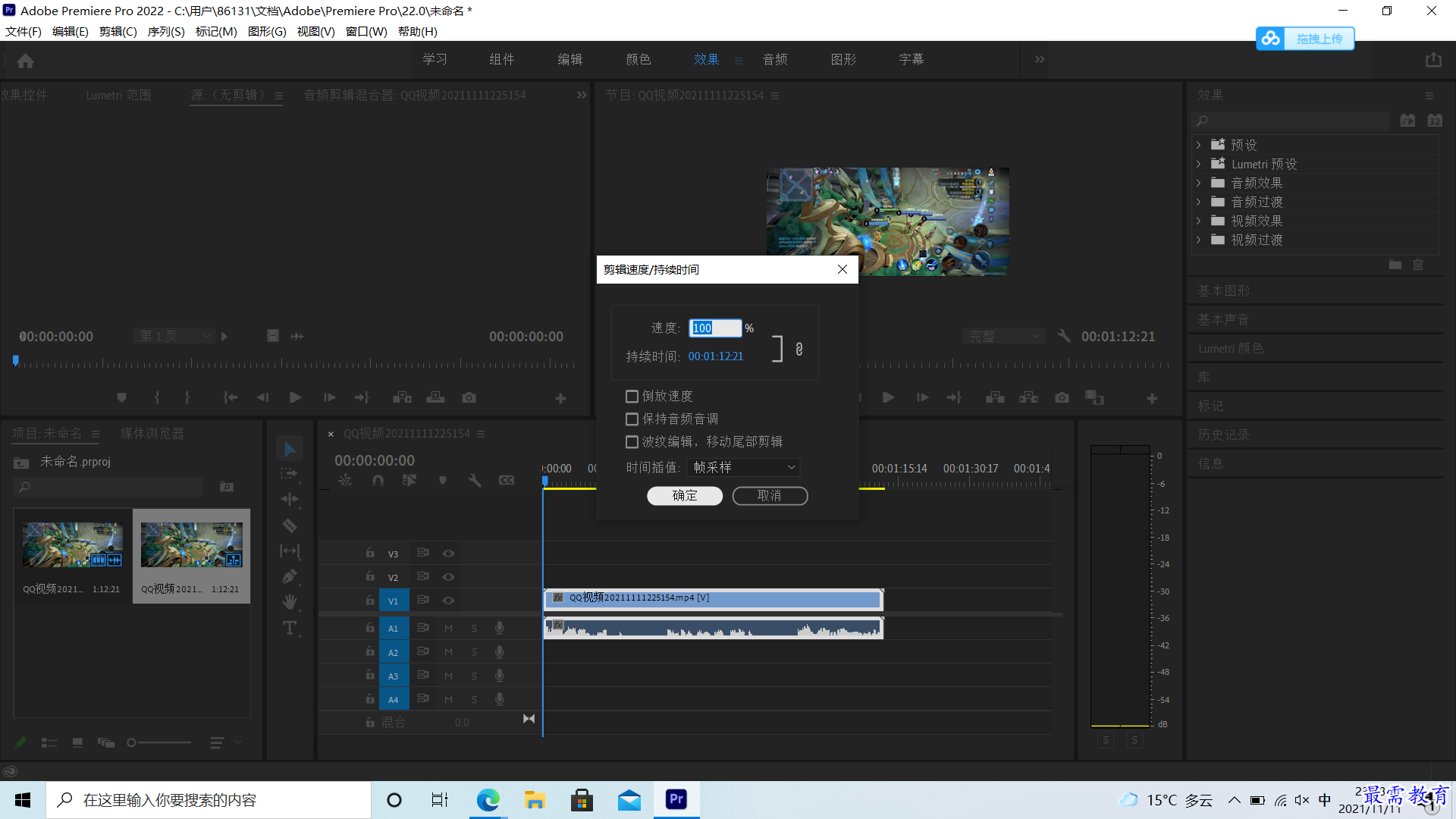Select the Slip tool
The height and width of the screenshot is (819, 1456).
[x=290, y=551]
